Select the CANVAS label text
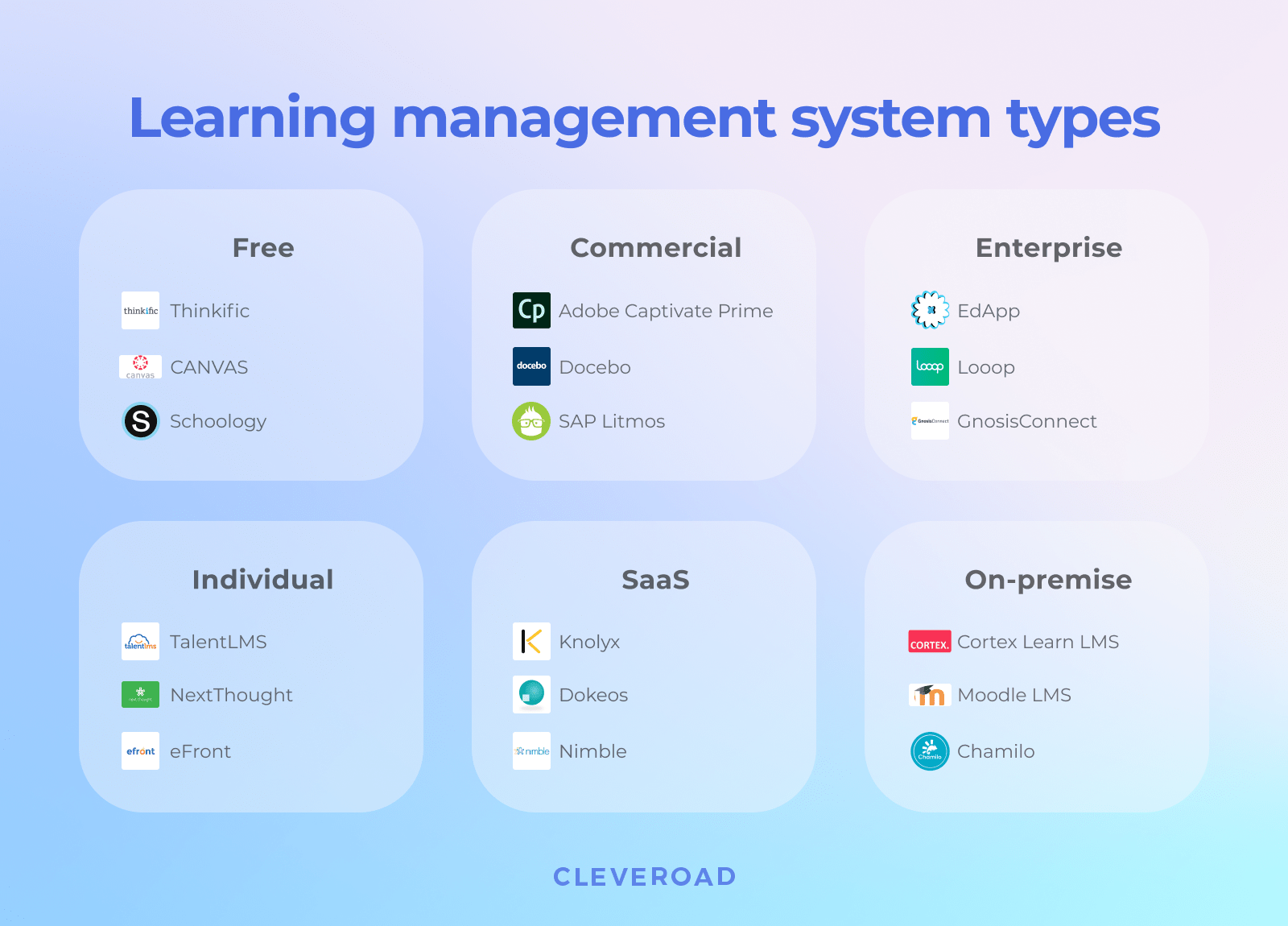This screenshot has width=1288, height=926. (x=209, y=367)
